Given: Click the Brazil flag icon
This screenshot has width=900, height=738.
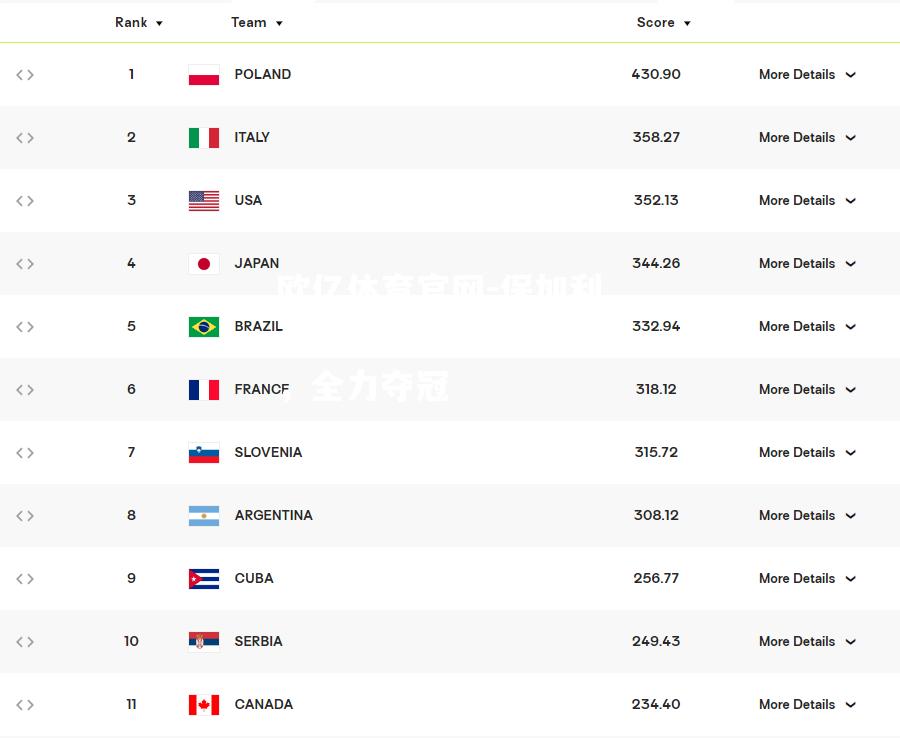Looking at the screenshot, I should (x=204, y=327).
